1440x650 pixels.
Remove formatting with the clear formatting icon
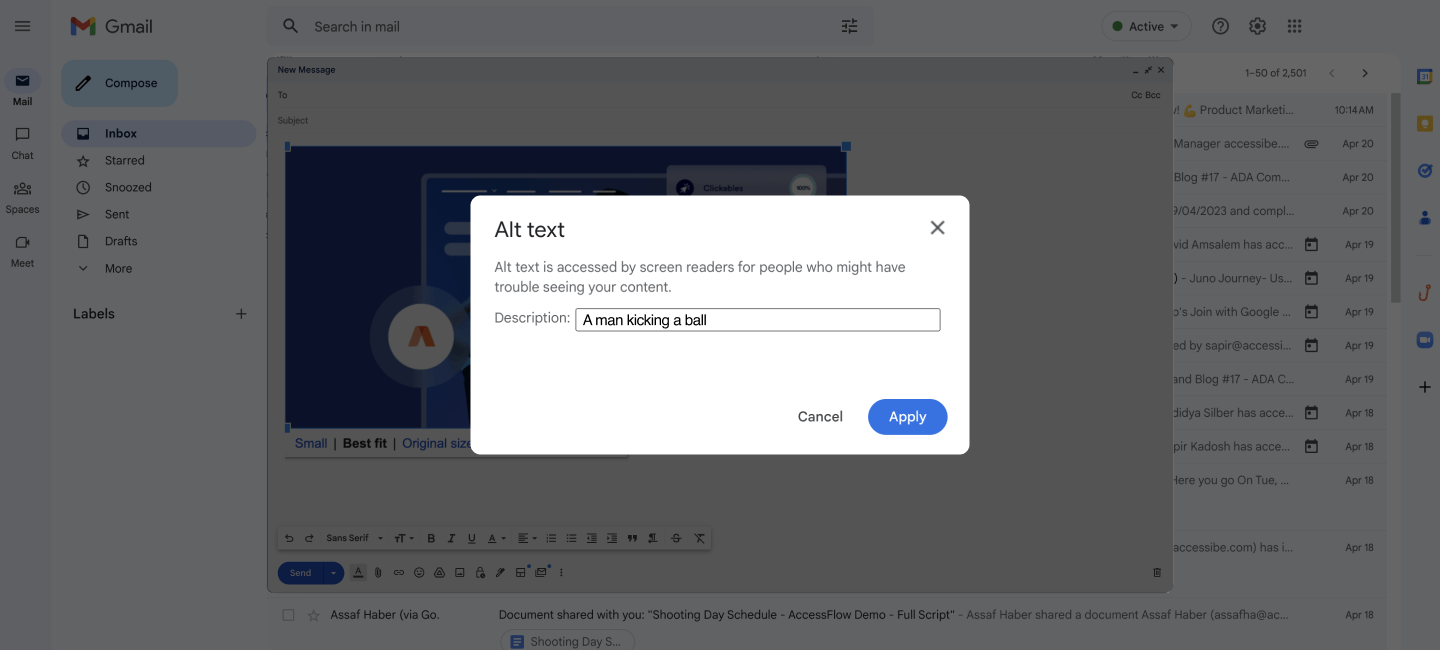coord(699,537)
